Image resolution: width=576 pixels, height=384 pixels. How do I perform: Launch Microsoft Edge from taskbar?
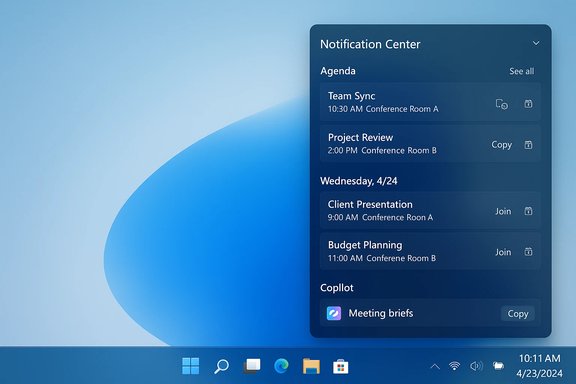(281, 366)
